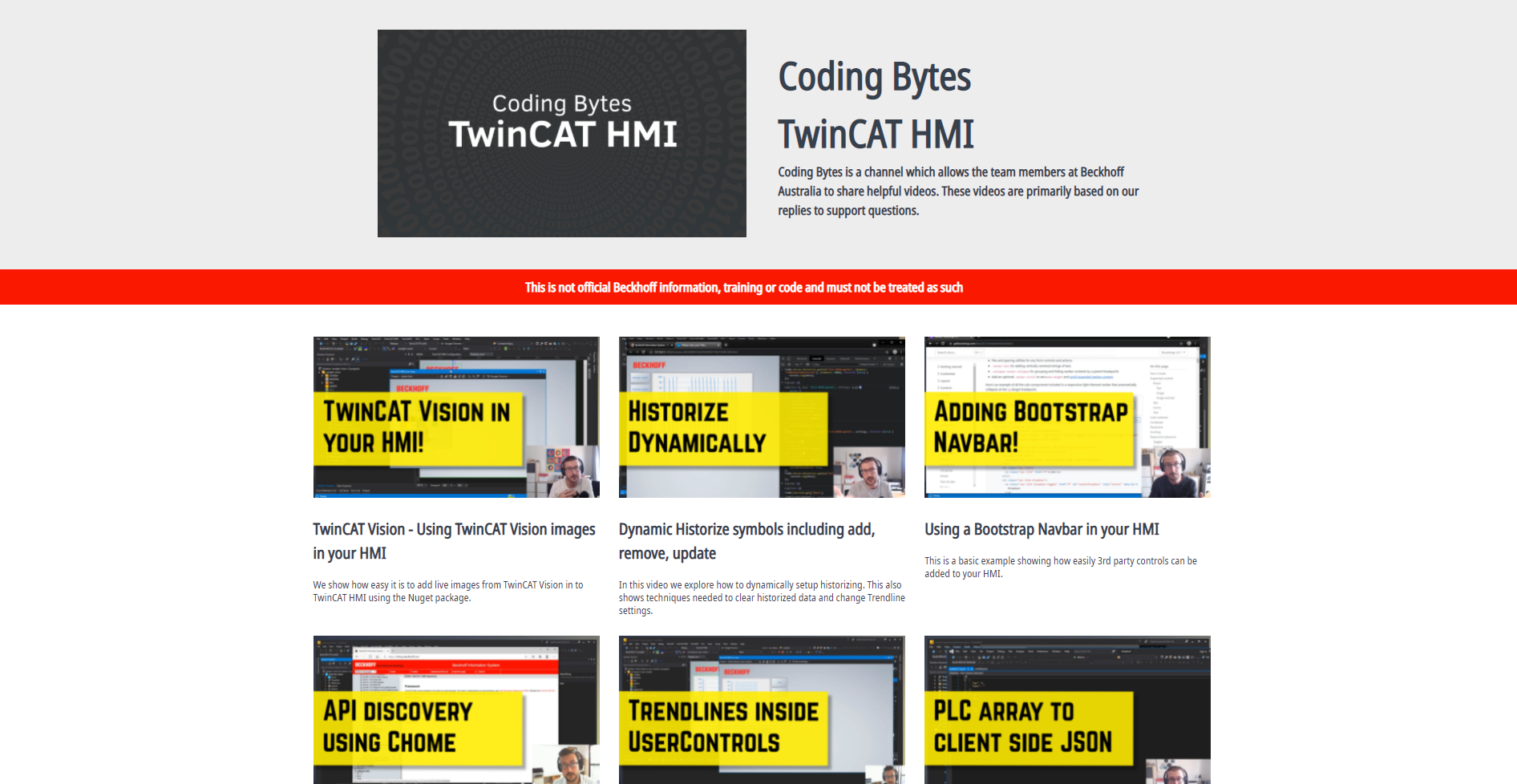
Task: Open the TwinCAT Vision in your HMI thumbnail
Action: point(456,417)
